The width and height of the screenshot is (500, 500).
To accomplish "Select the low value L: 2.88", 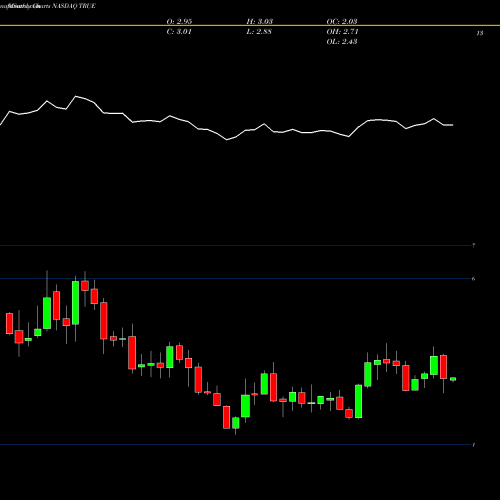I will coord(259,32).
